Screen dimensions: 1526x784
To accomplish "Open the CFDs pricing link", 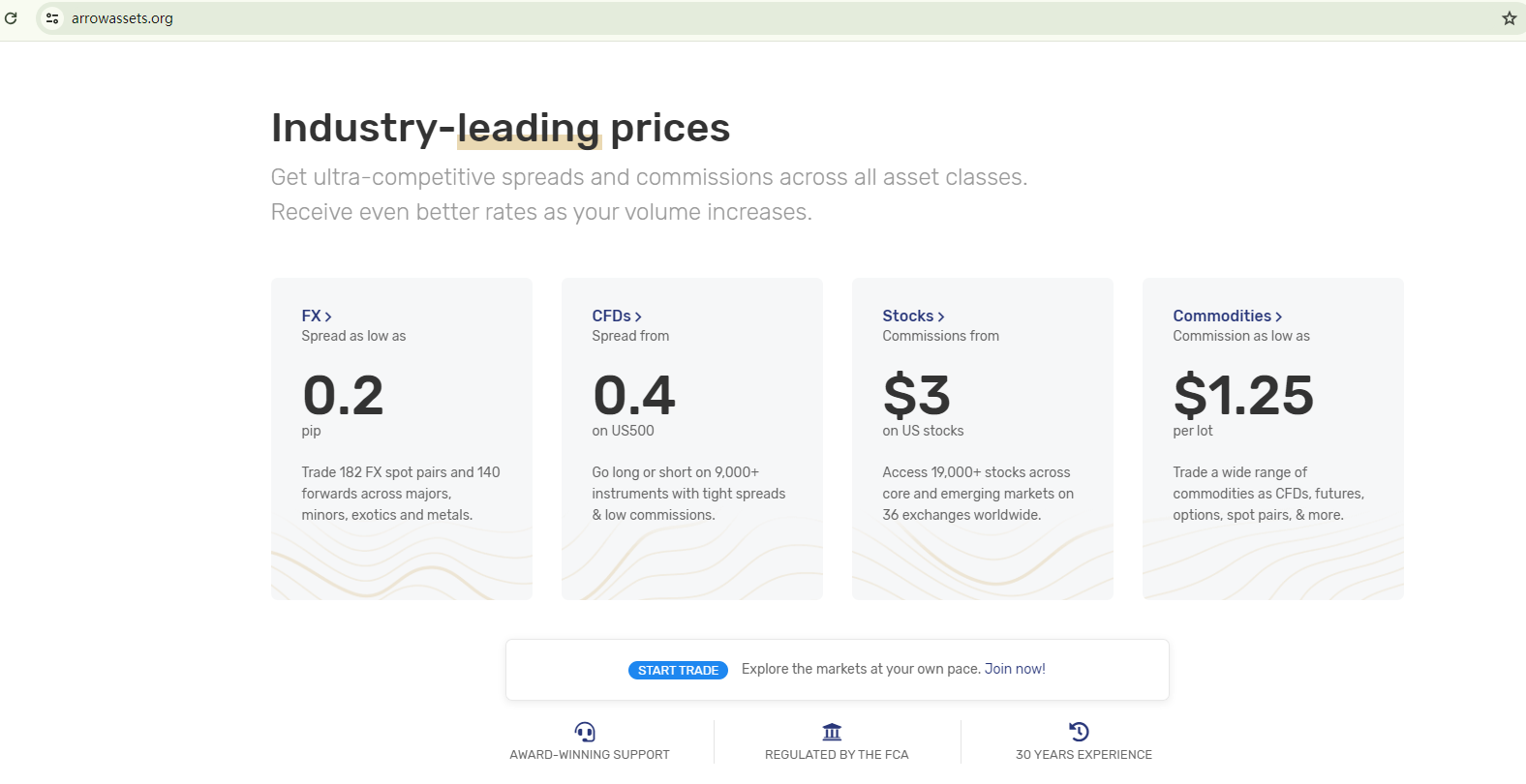I will tap(611, 316).
